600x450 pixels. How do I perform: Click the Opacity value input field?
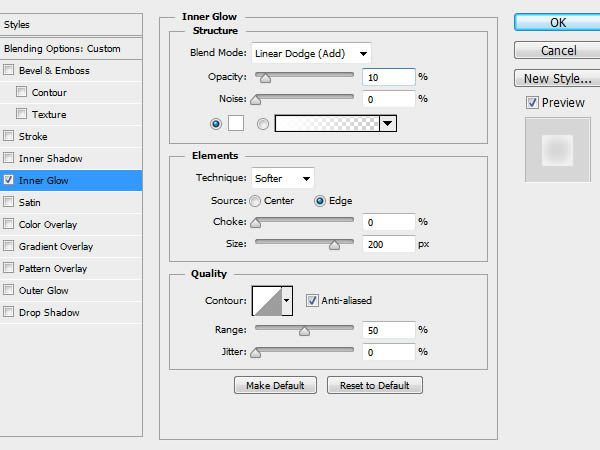pos(388,77)
